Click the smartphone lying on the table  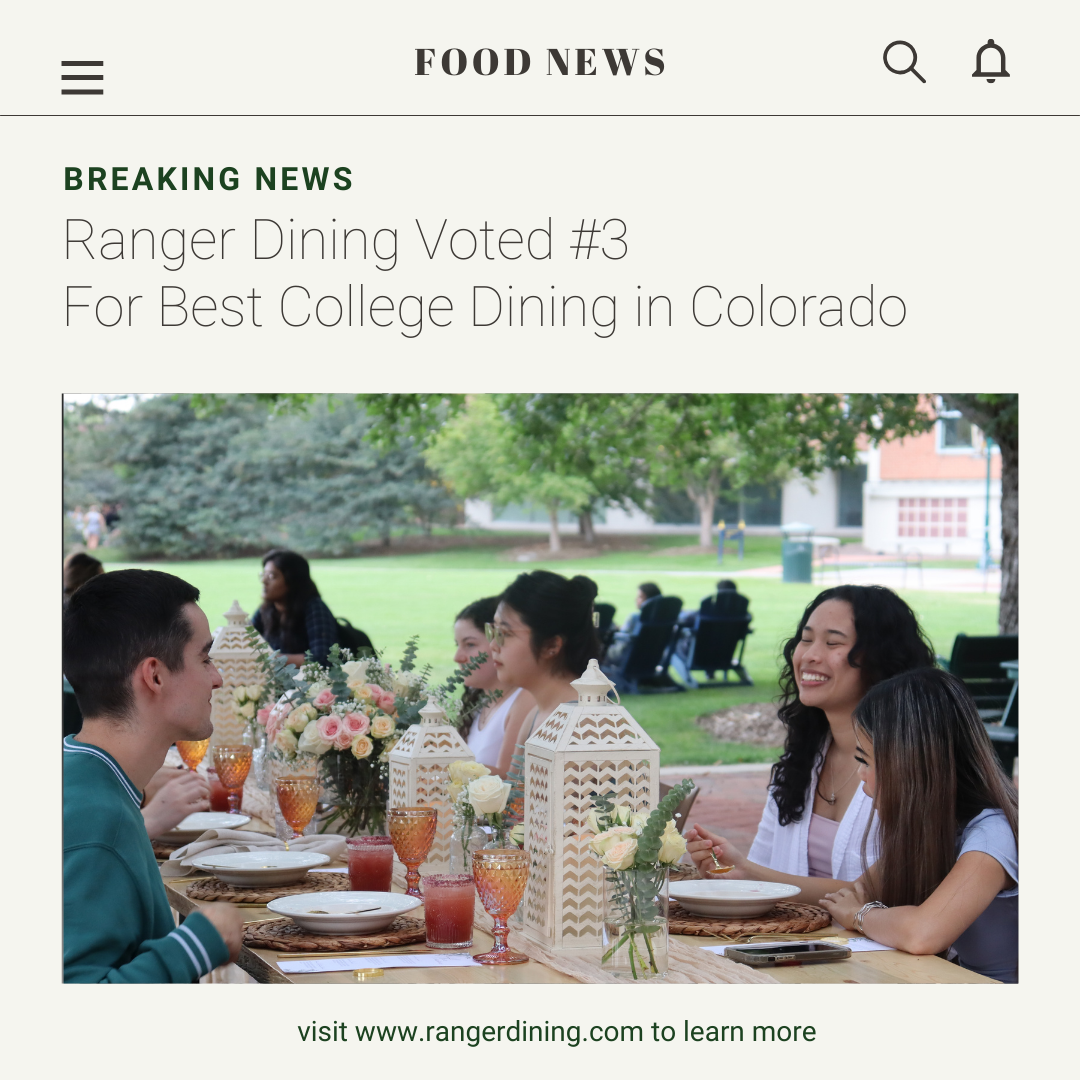tap(787, 953)
